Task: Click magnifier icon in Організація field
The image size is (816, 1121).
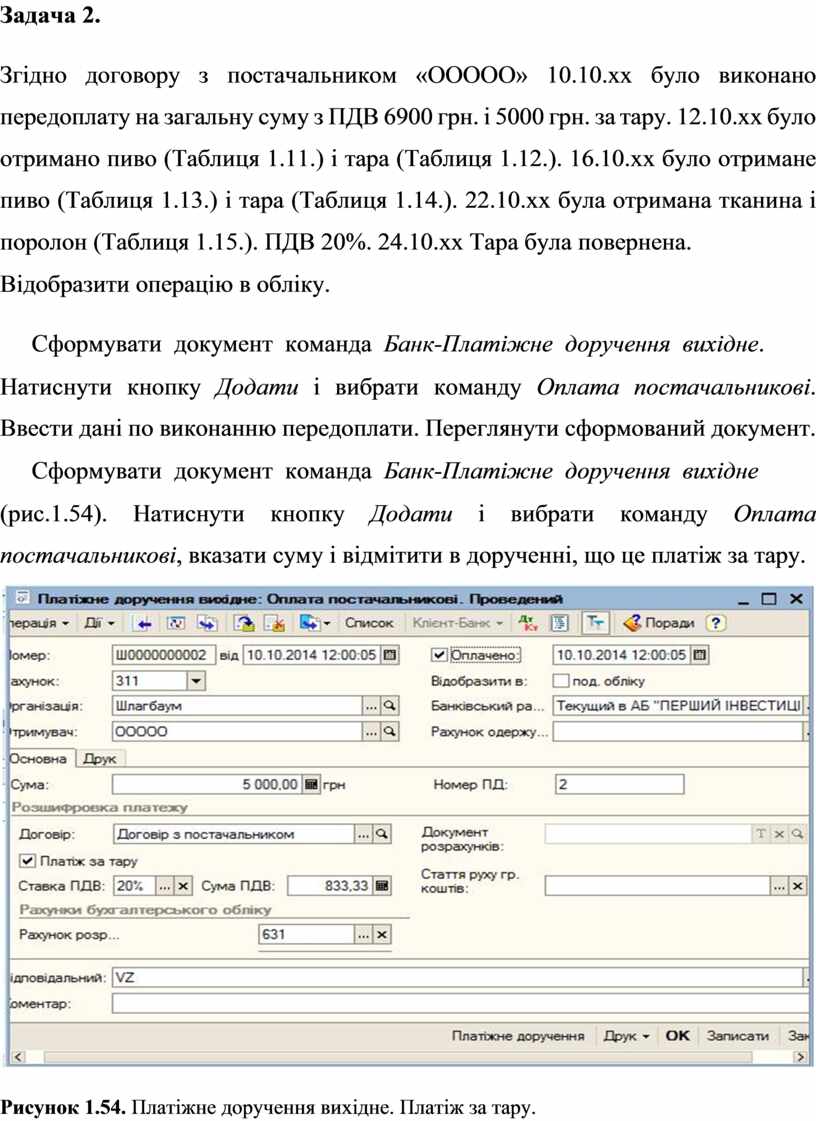Action: tap(390, 706)
